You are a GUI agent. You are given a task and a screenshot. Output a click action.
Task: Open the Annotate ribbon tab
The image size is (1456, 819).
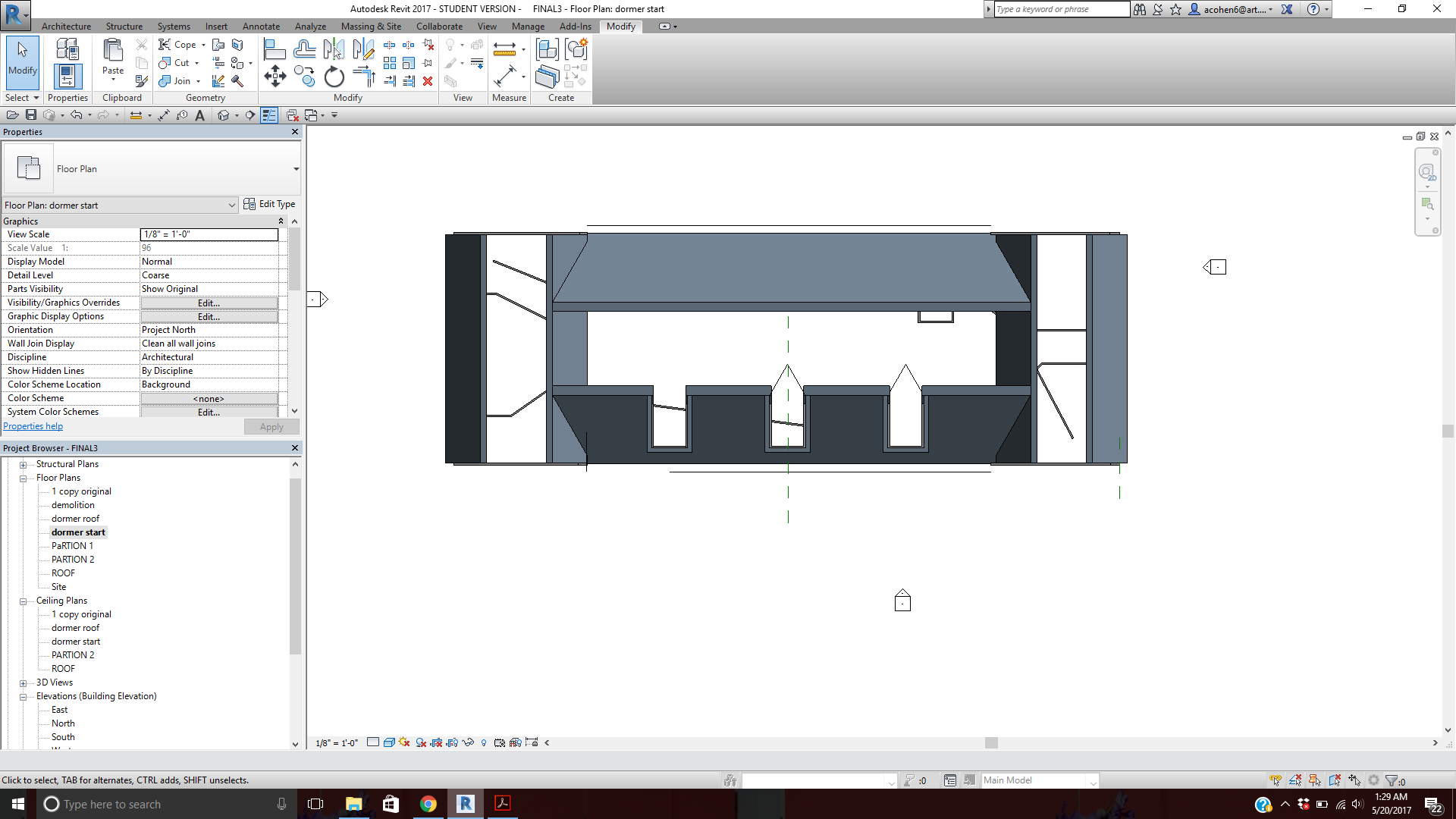pyautogui.click(x=261, y=27)
